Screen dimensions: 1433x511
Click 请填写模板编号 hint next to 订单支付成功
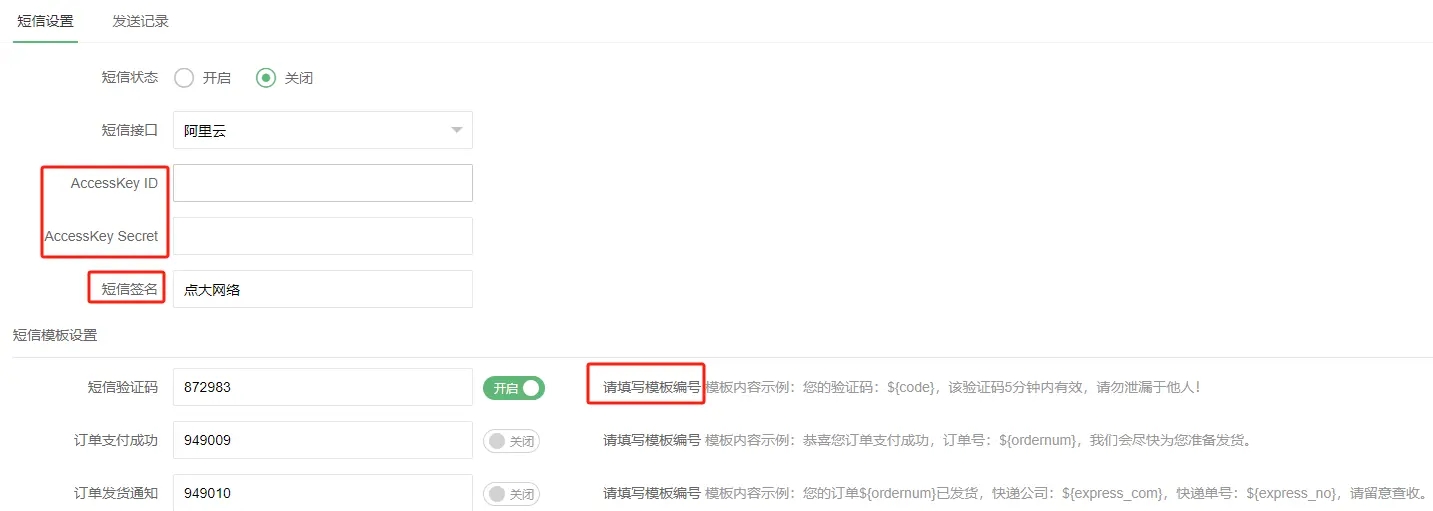point(651,440)
